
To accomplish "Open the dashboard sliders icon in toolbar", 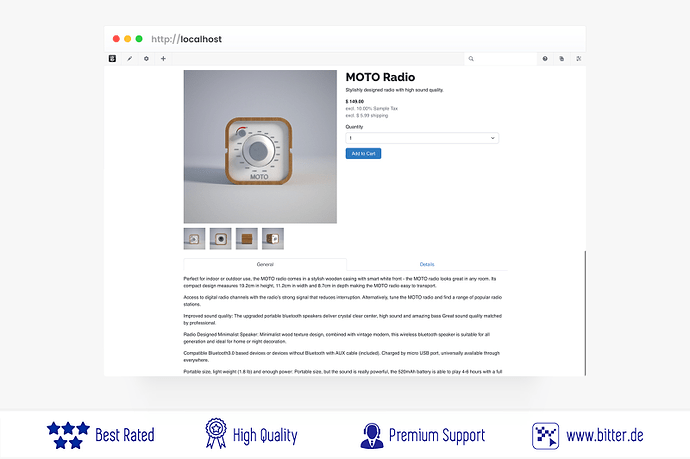I will [x=579, y=59].
